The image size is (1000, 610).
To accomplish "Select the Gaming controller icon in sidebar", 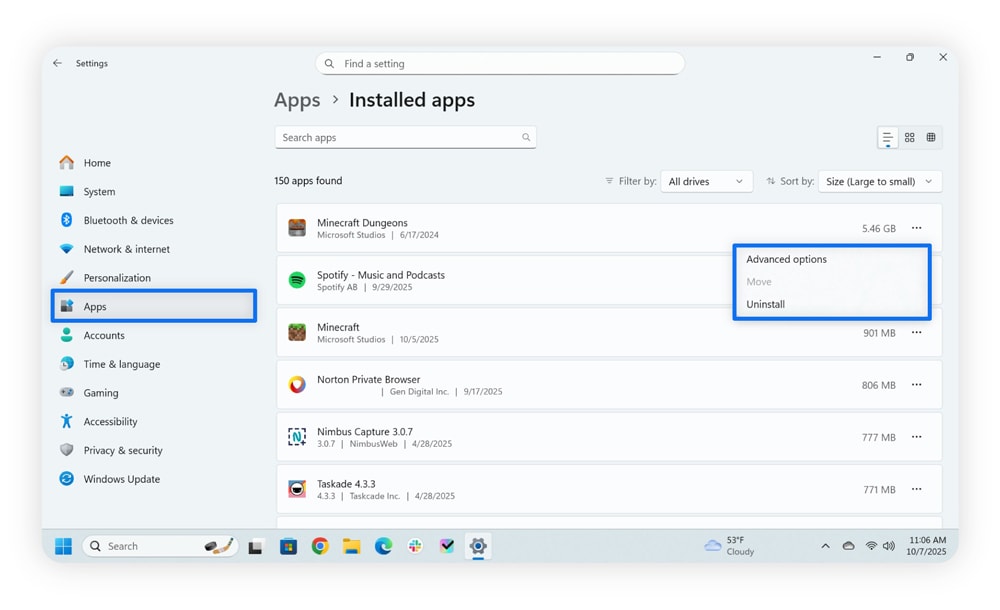I will pyautogui.click(x=67, y=392).
